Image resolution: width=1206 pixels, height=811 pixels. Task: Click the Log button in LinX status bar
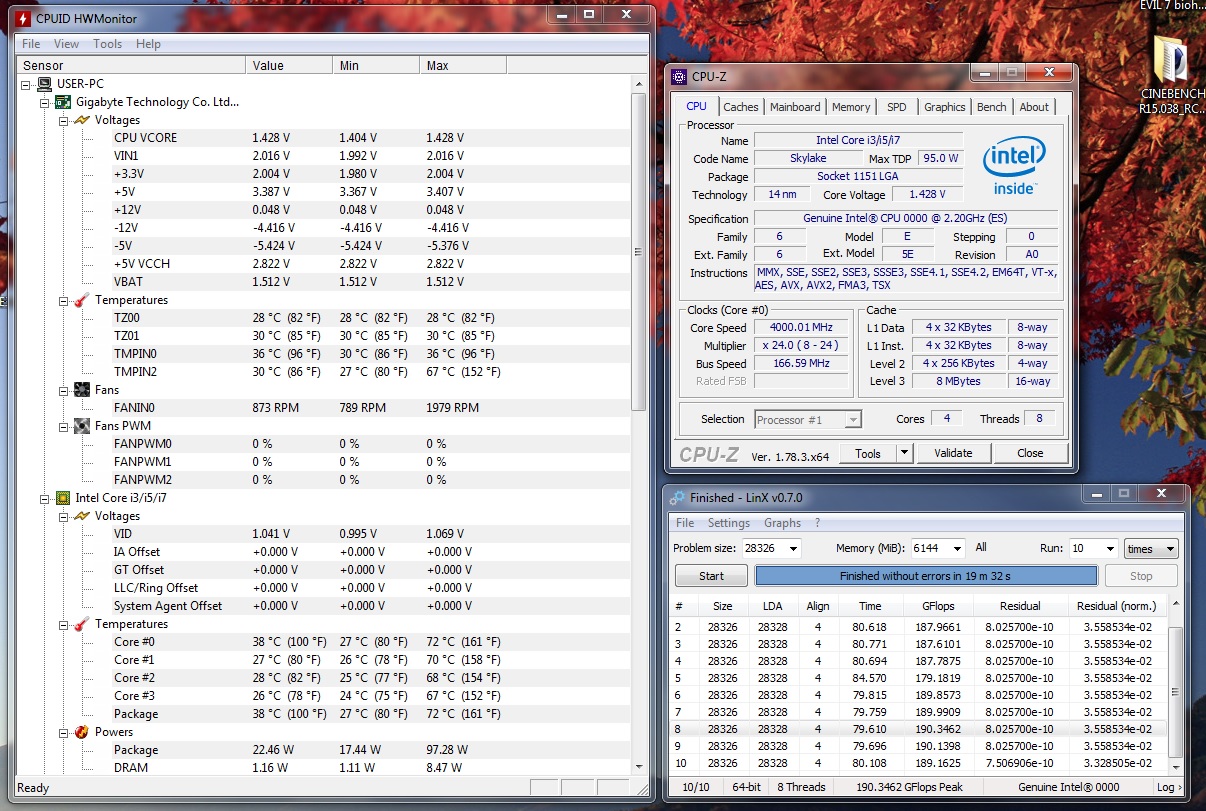[x=1169, y=787]
